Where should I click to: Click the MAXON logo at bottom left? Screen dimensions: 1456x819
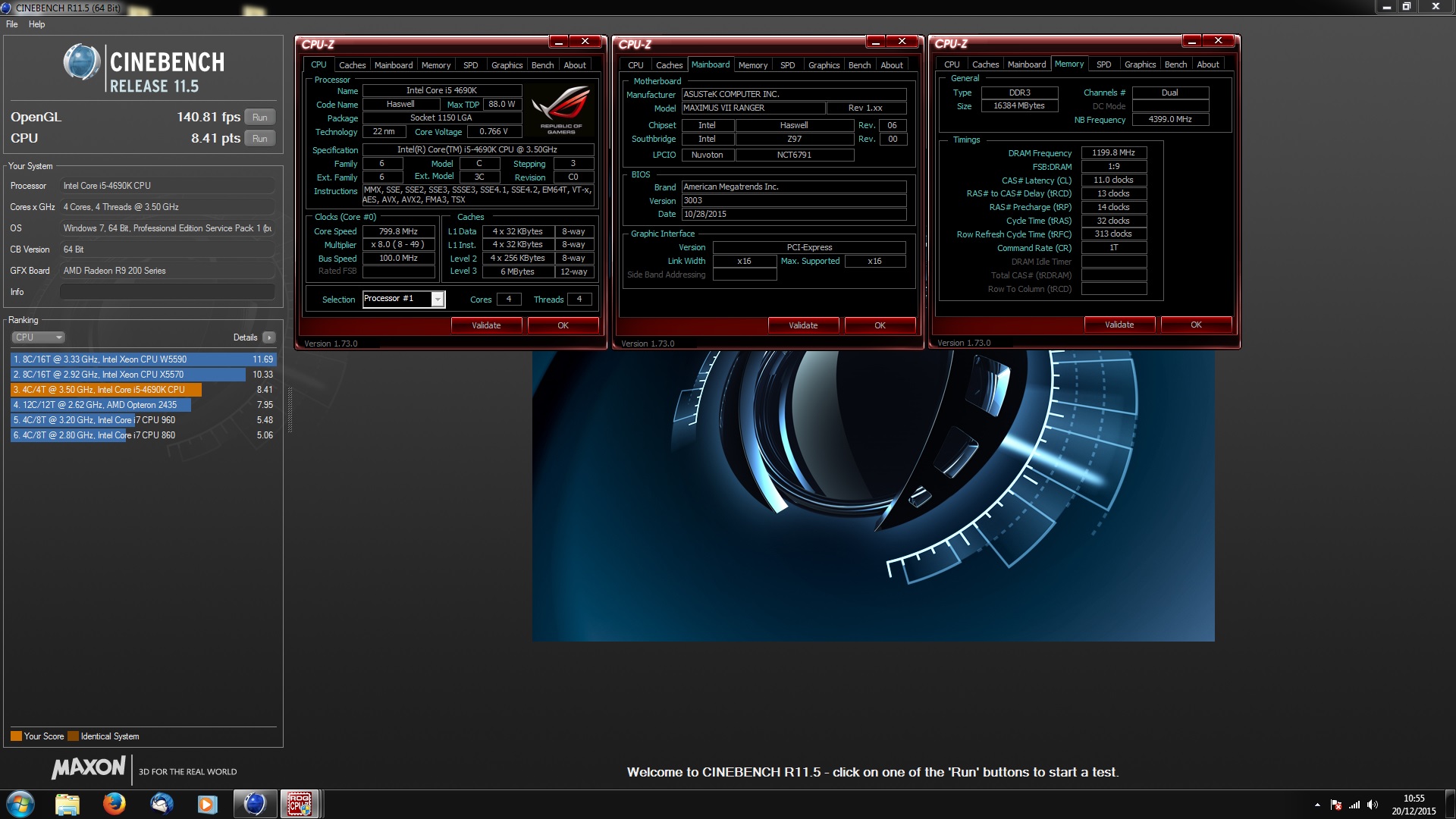click(x=89, y=768)
